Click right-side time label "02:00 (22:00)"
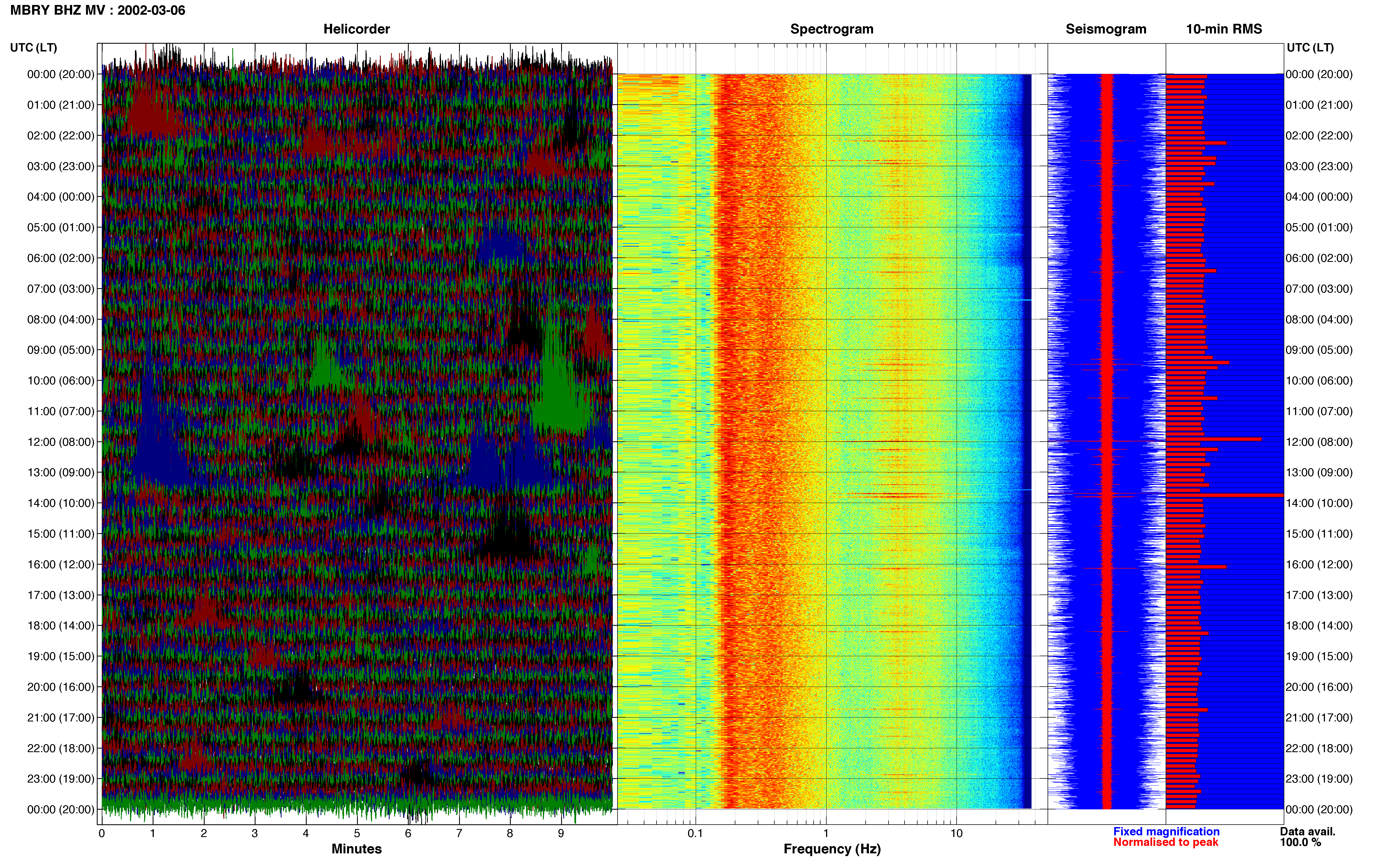1388x868 pixels. click(1319, 135)
